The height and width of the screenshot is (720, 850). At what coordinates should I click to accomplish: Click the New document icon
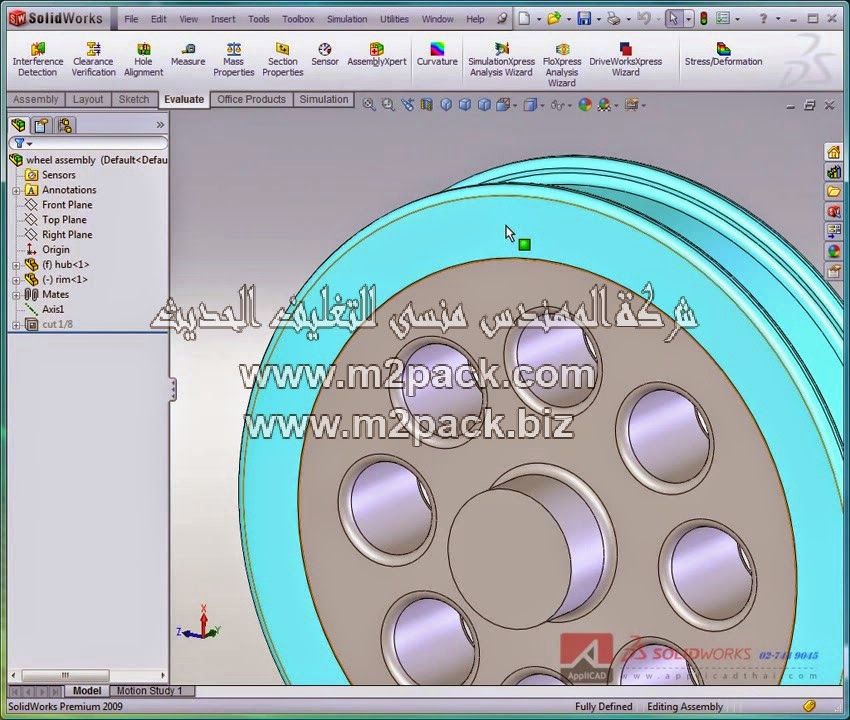524,19
